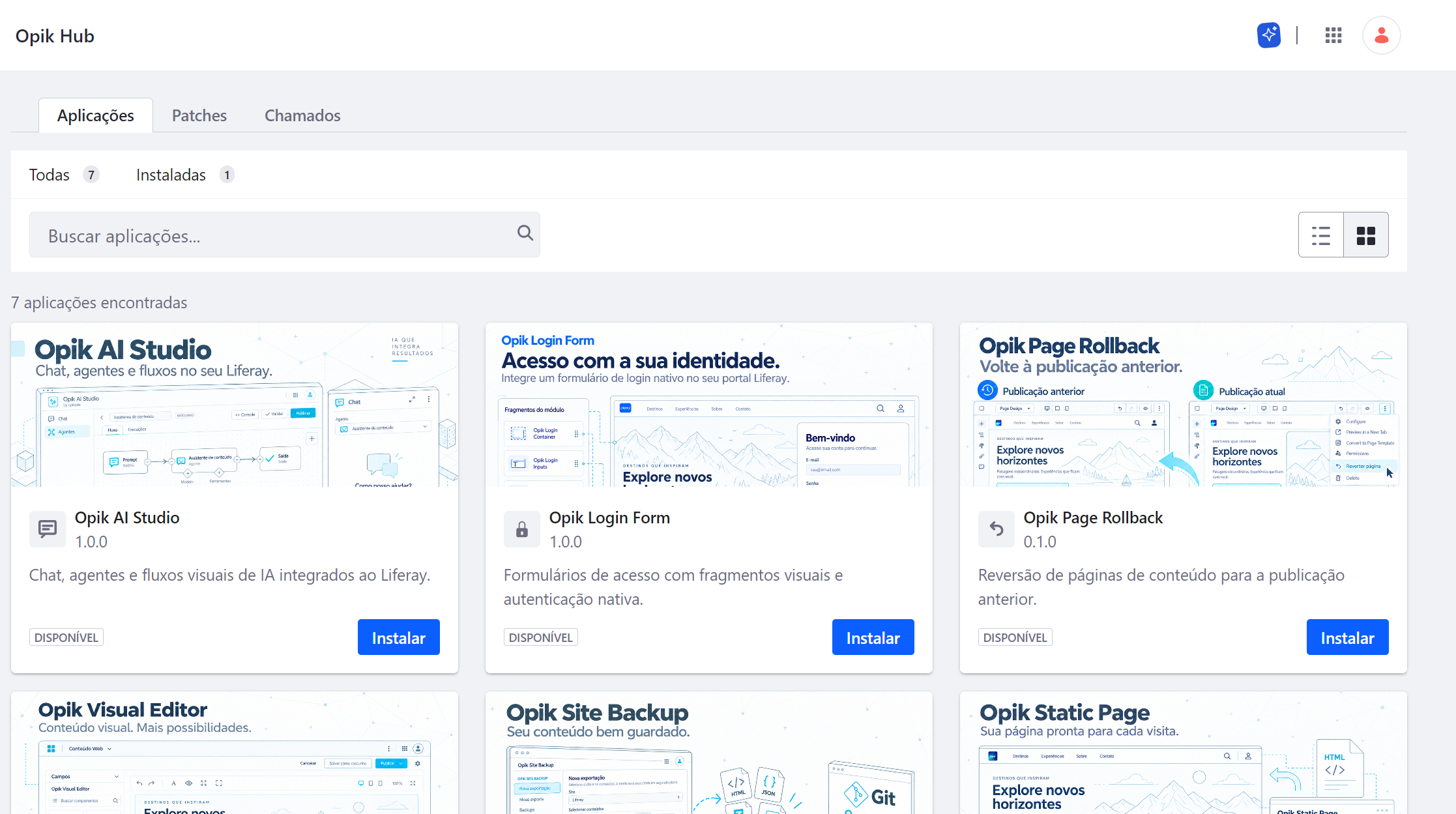This screenshot has height=814, width=1456.
Task: Switch to card grid view
Action: tap(1366, 235)
